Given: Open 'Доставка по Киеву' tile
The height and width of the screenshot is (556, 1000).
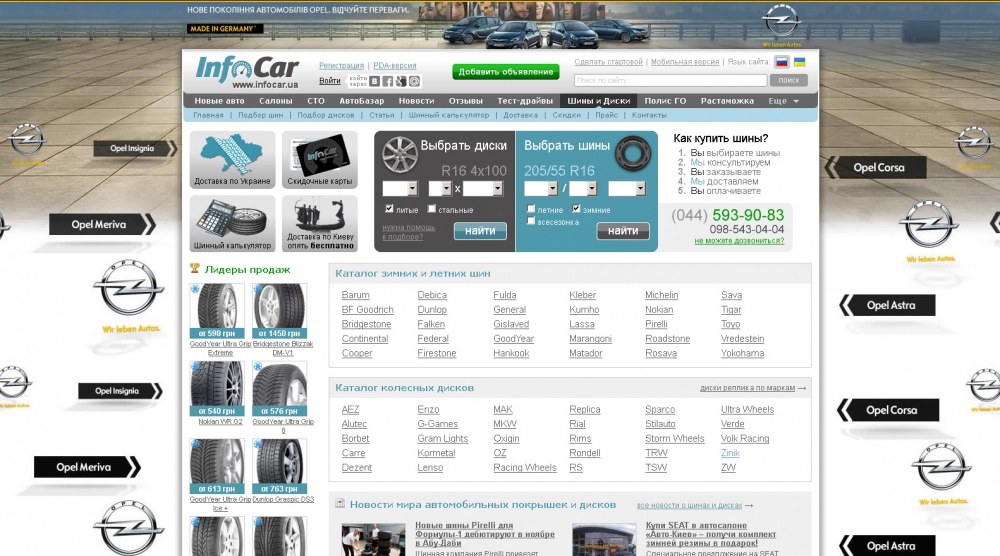Looking at the screenshot, I should point(320,224).
